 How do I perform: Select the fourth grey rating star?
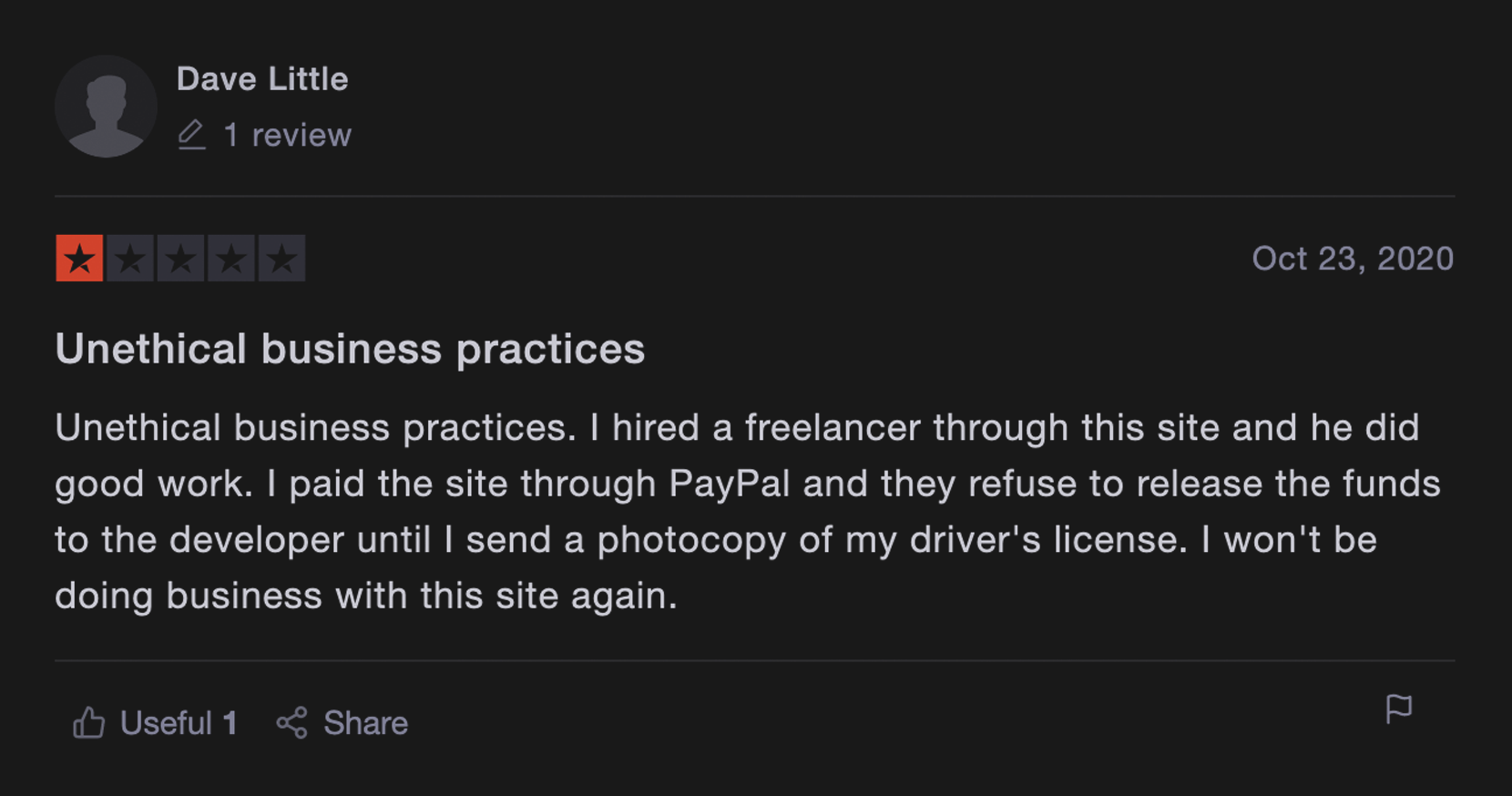[x=231, y=259]
